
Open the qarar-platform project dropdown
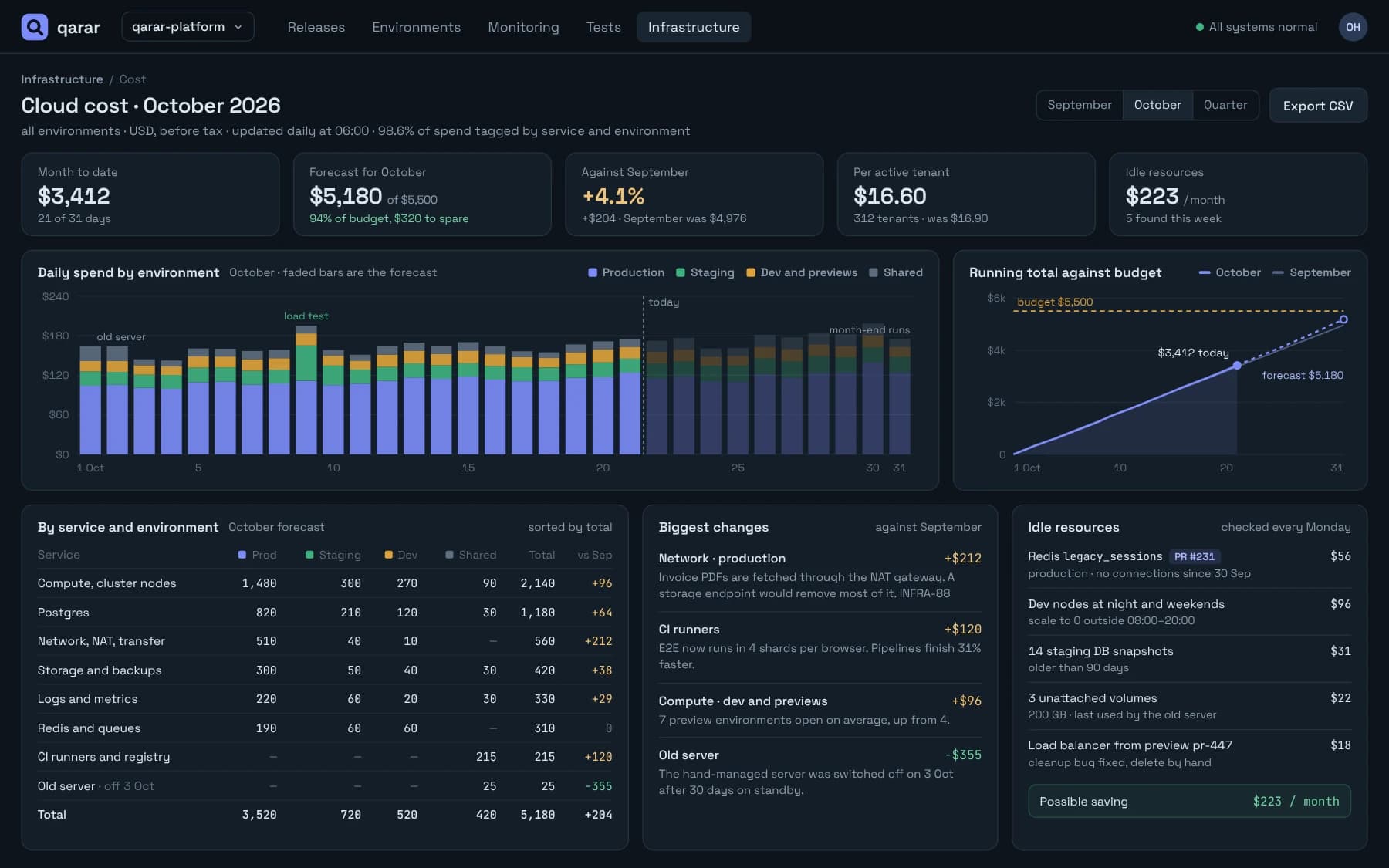(x=188, y=27)
